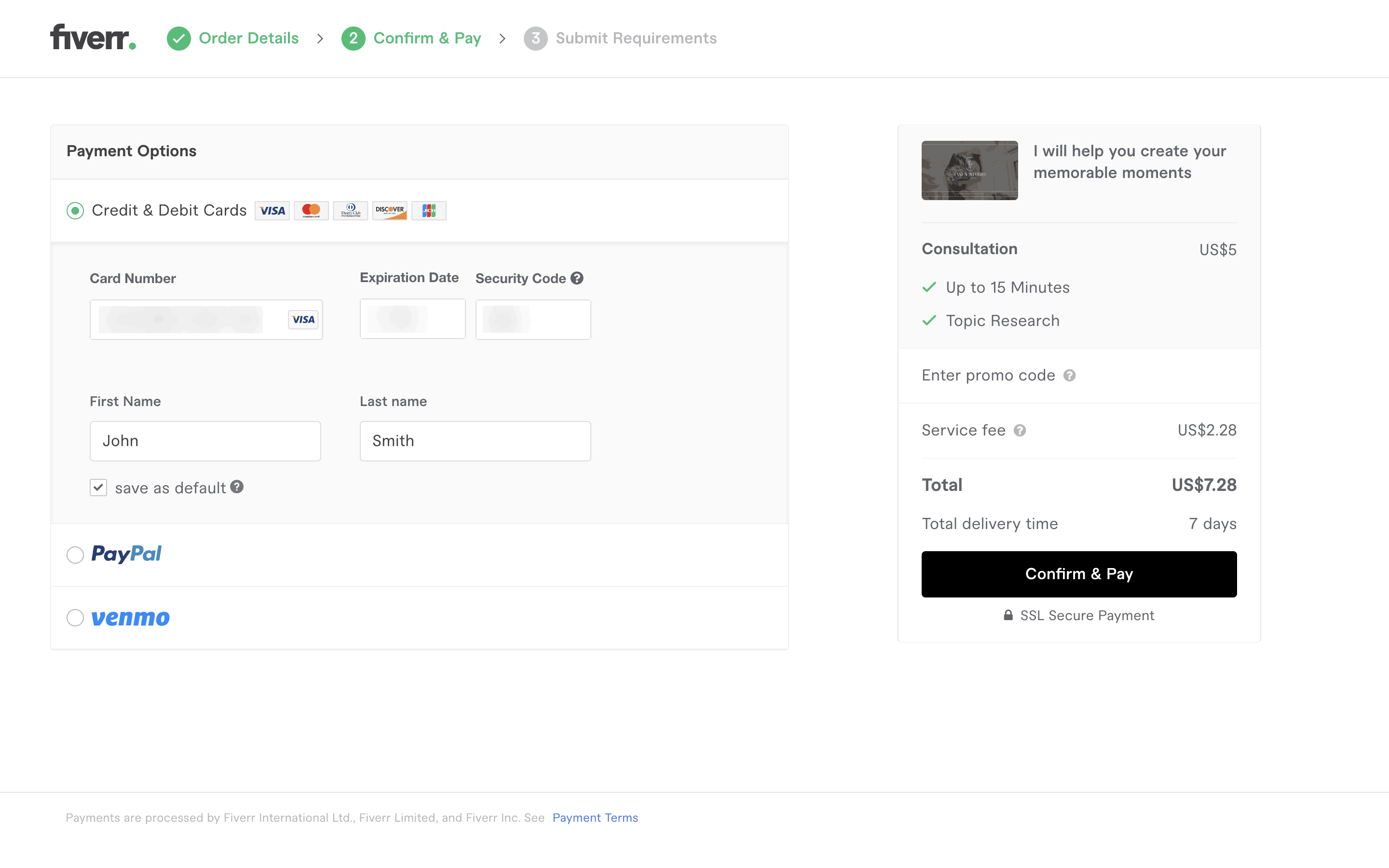This screenshot has width=1389, height=868.
Task: Click the Submit Requirements step
Action: click(635, 39)
